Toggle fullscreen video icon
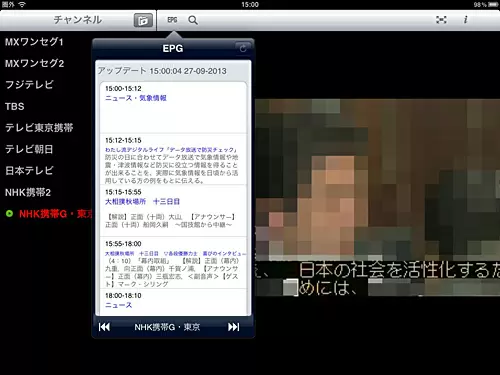500x375 pixels. [441, 20]
